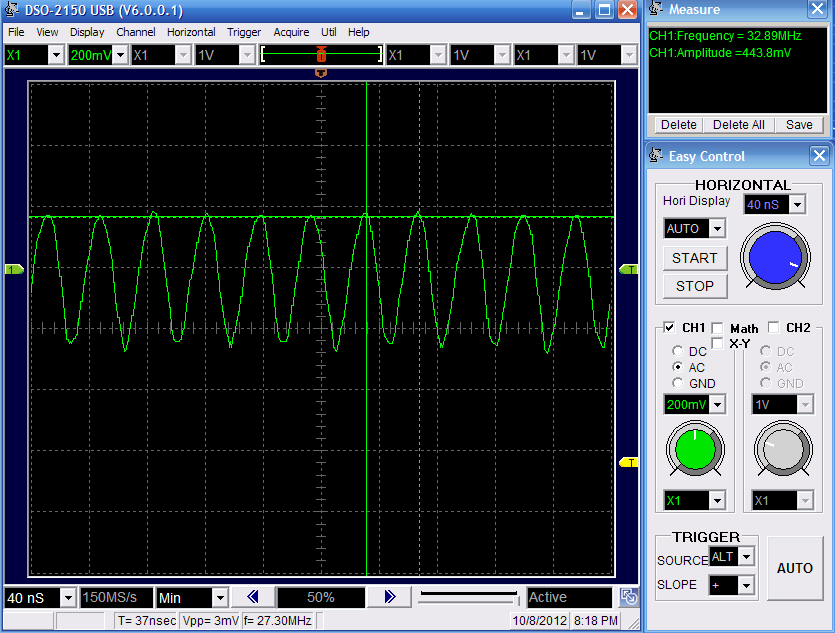This screenshot has width=835, height=633.
Task: Click the green CH1 voltage knob
Action: (695, 449)
